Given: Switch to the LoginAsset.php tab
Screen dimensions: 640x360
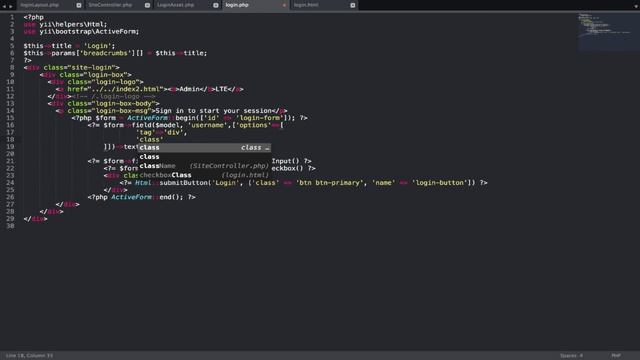Looking at the screenshot, I should tap(176, 5).
